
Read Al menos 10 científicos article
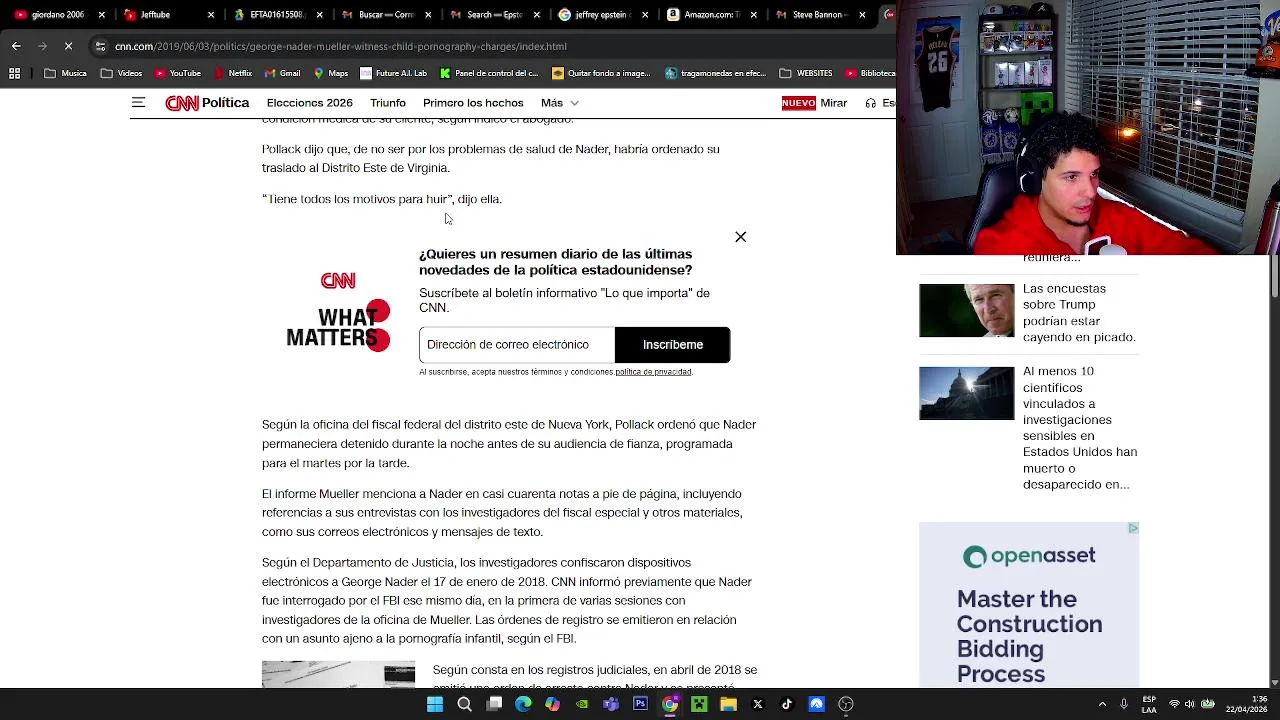1080,427
